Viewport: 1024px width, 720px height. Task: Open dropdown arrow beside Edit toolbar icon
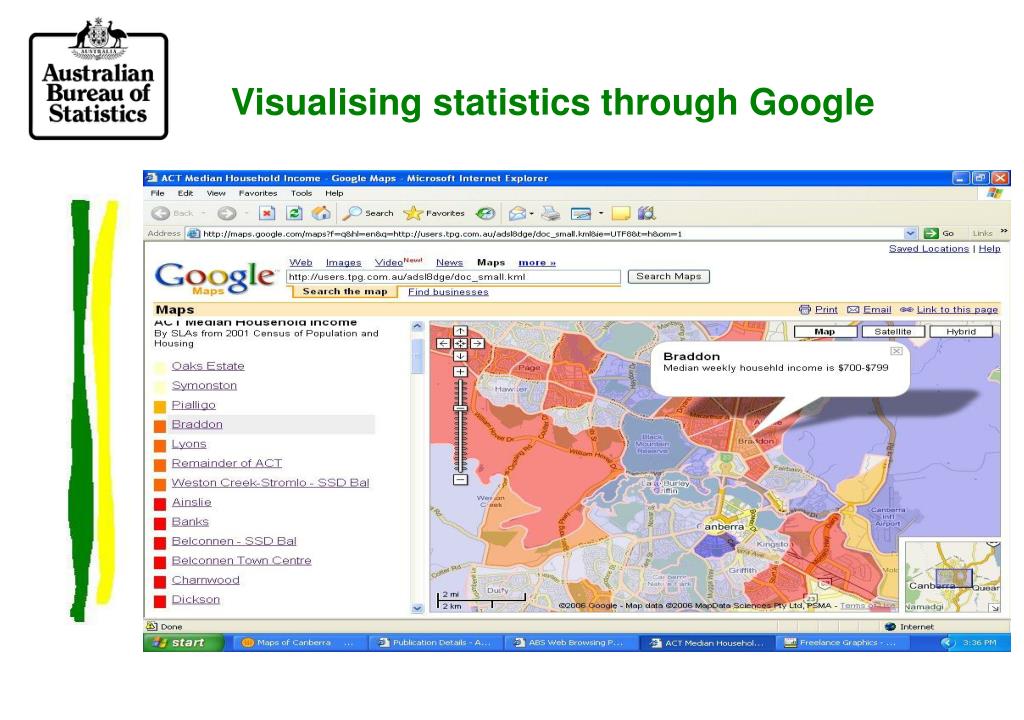coord(601,213)
